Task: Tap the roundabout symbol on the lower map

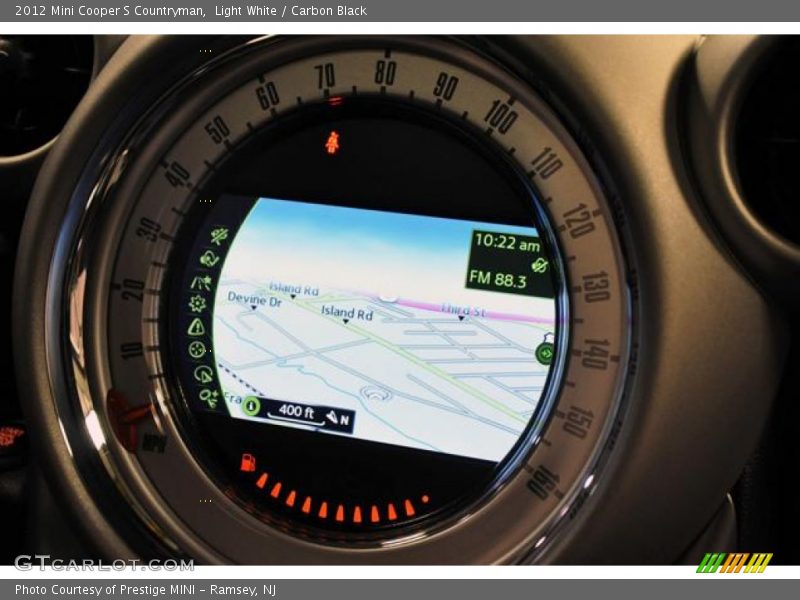Action: pos(376,393)
